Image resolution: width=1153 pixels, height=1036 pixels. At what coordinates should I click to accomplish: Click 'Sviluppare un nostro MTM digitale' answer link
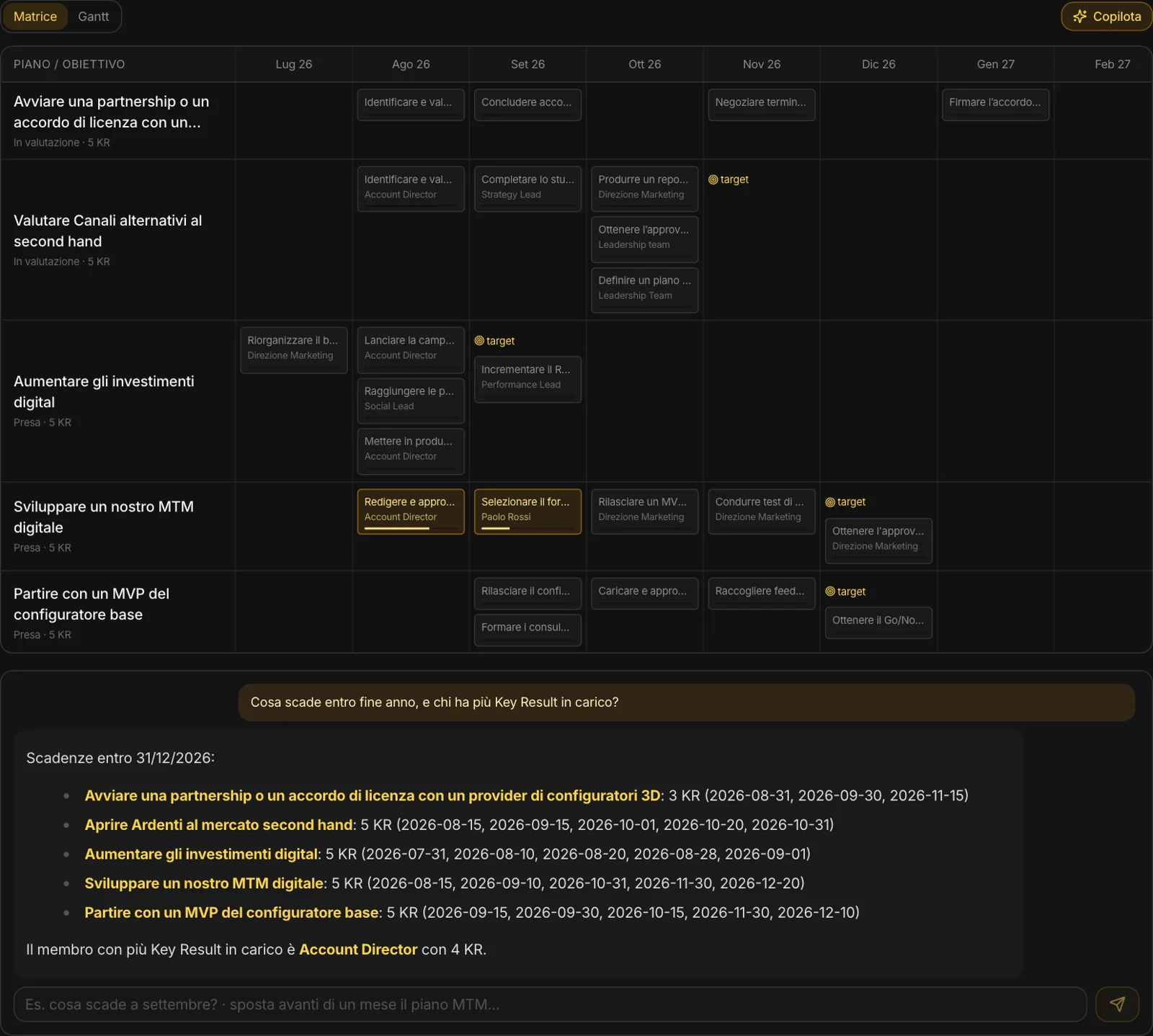(x=204, y=883)
